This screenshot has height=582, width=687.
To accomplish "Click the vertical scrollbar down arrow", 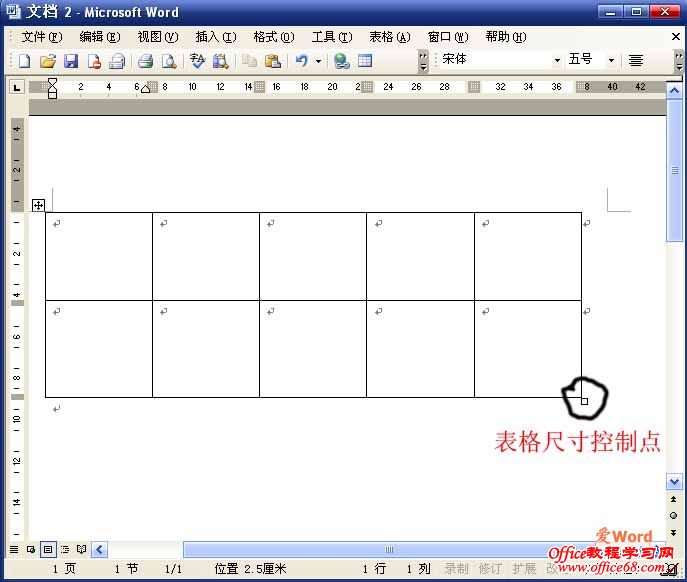I will coord(674,482).
